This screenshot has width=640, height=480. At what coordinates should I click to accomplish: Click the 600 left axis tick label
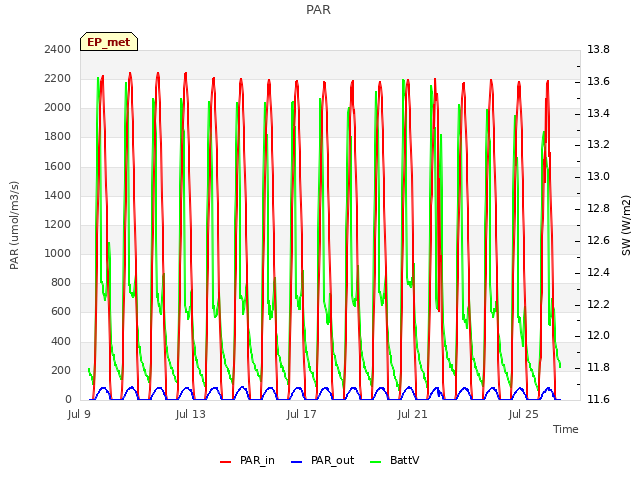[61, 311]
